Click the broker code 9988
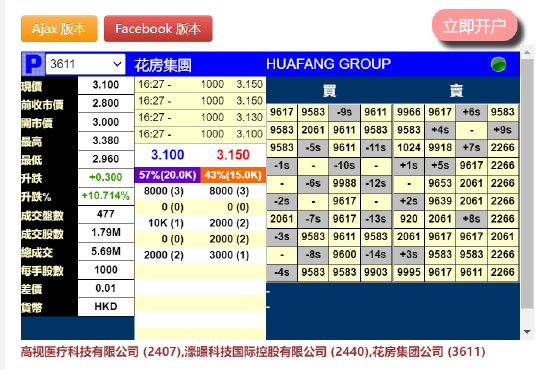 click(x=344, y=183)
